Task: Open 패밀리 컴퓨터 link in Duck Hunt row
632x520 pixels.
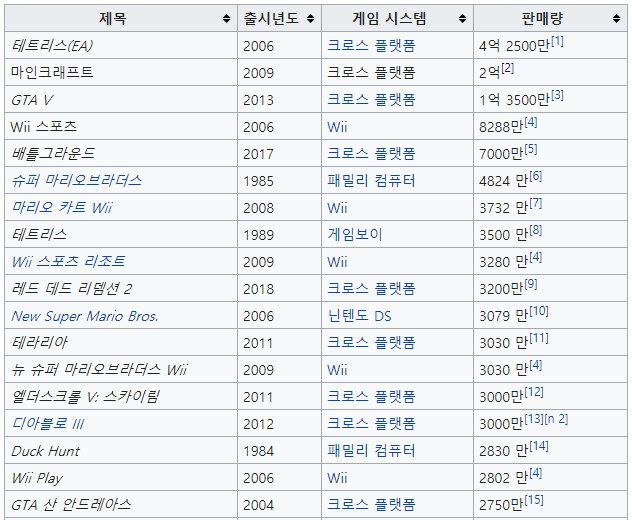Action: point(371,450)
